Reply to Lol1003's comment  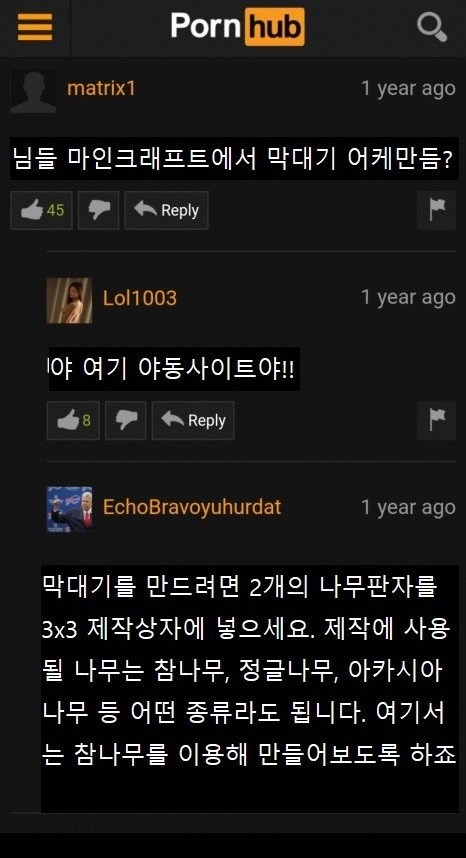193,420
